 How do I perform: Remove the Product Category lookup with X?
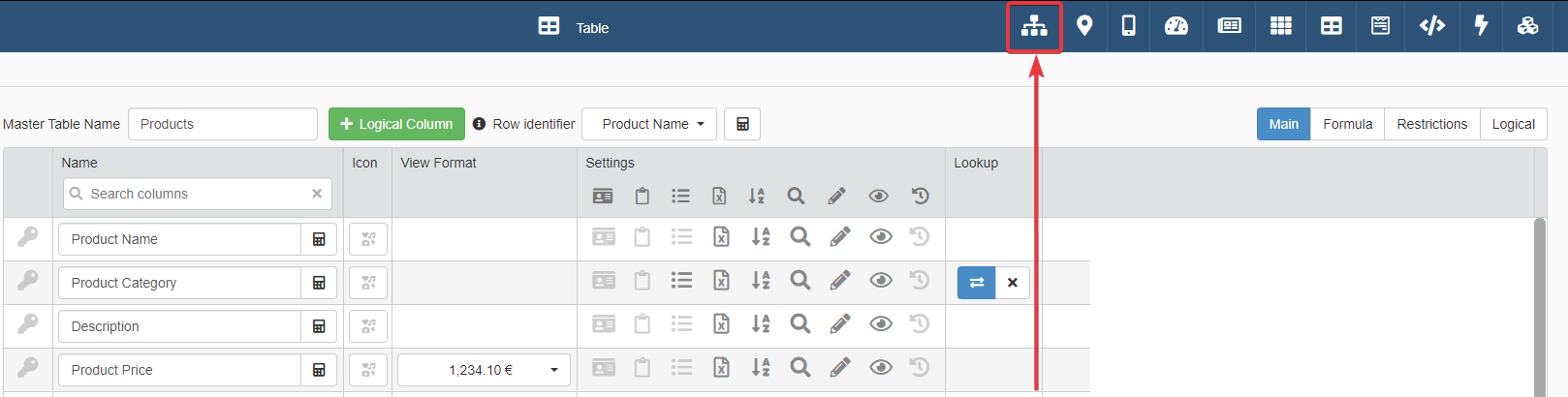pos(1013,283)
